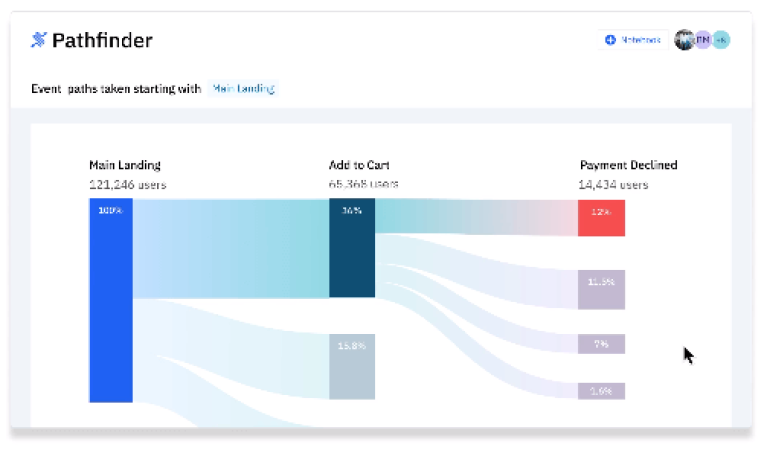Select the blue 100% Main Landing bar
Viewport: 767px width, 456px height.
point(111,300)
